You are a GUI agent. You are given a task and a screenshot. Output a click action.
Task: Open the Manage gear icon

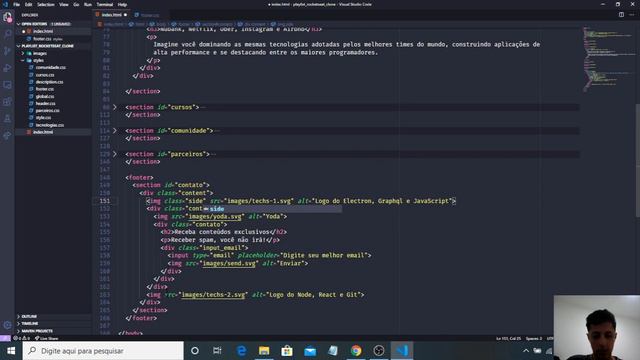tap(7, 325)
